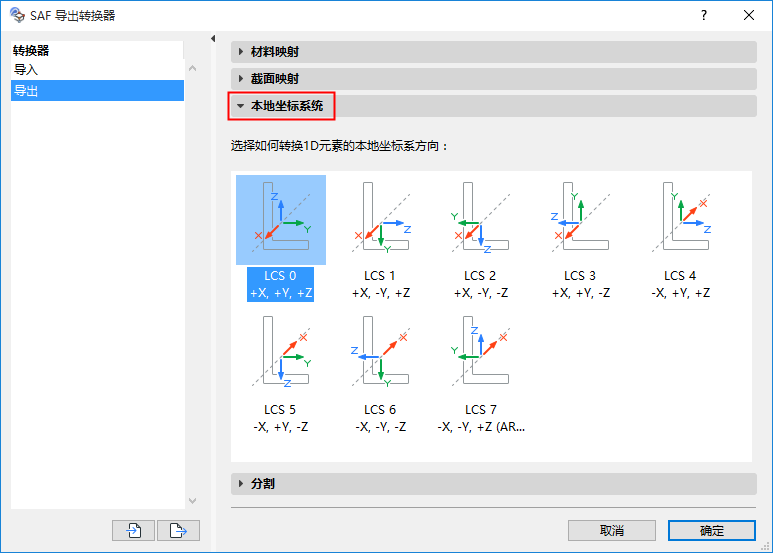Click the LCS 6 -X, -Y, -Z label
Viewport: 773px width, 553px height.
coord(381,418)
